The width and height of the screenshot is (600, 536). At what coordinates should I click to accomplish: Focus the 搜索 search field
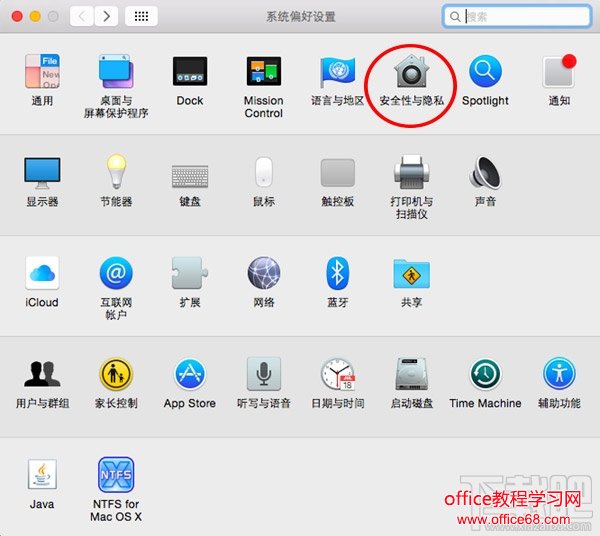pos(517,16)
